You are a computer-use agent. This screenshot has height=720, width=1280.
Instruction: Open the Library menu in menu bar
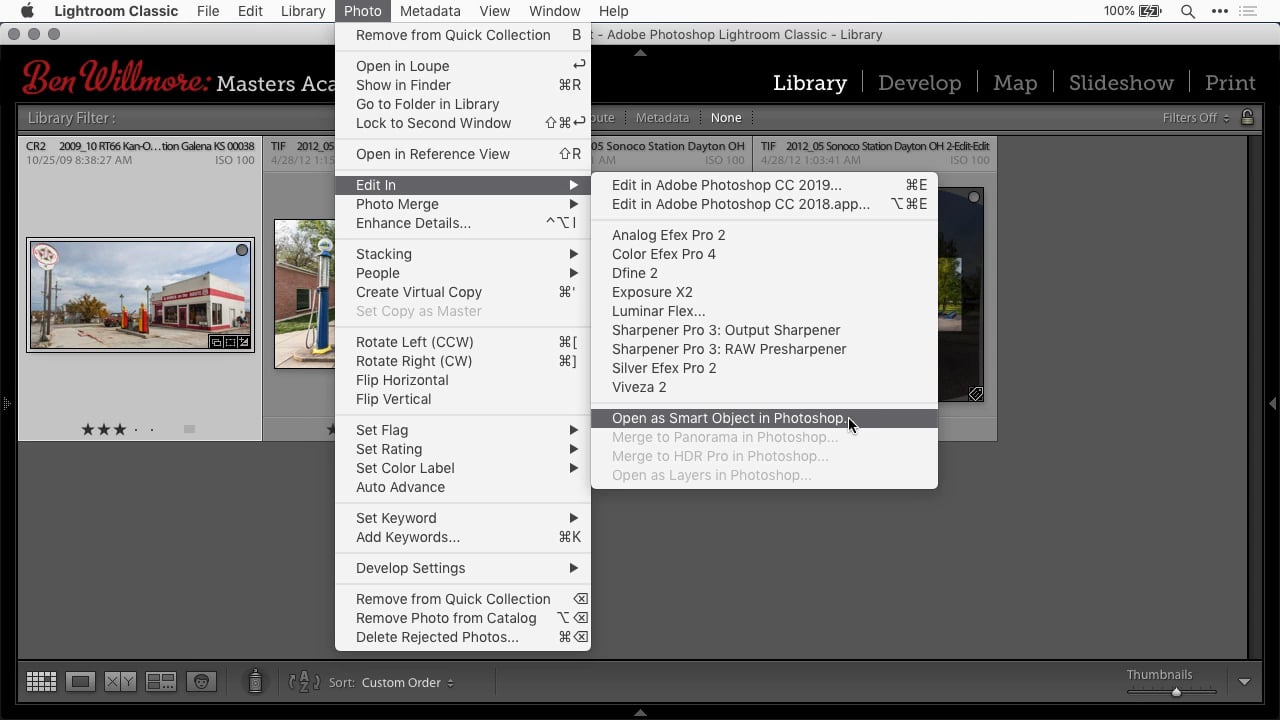point(303,11)
